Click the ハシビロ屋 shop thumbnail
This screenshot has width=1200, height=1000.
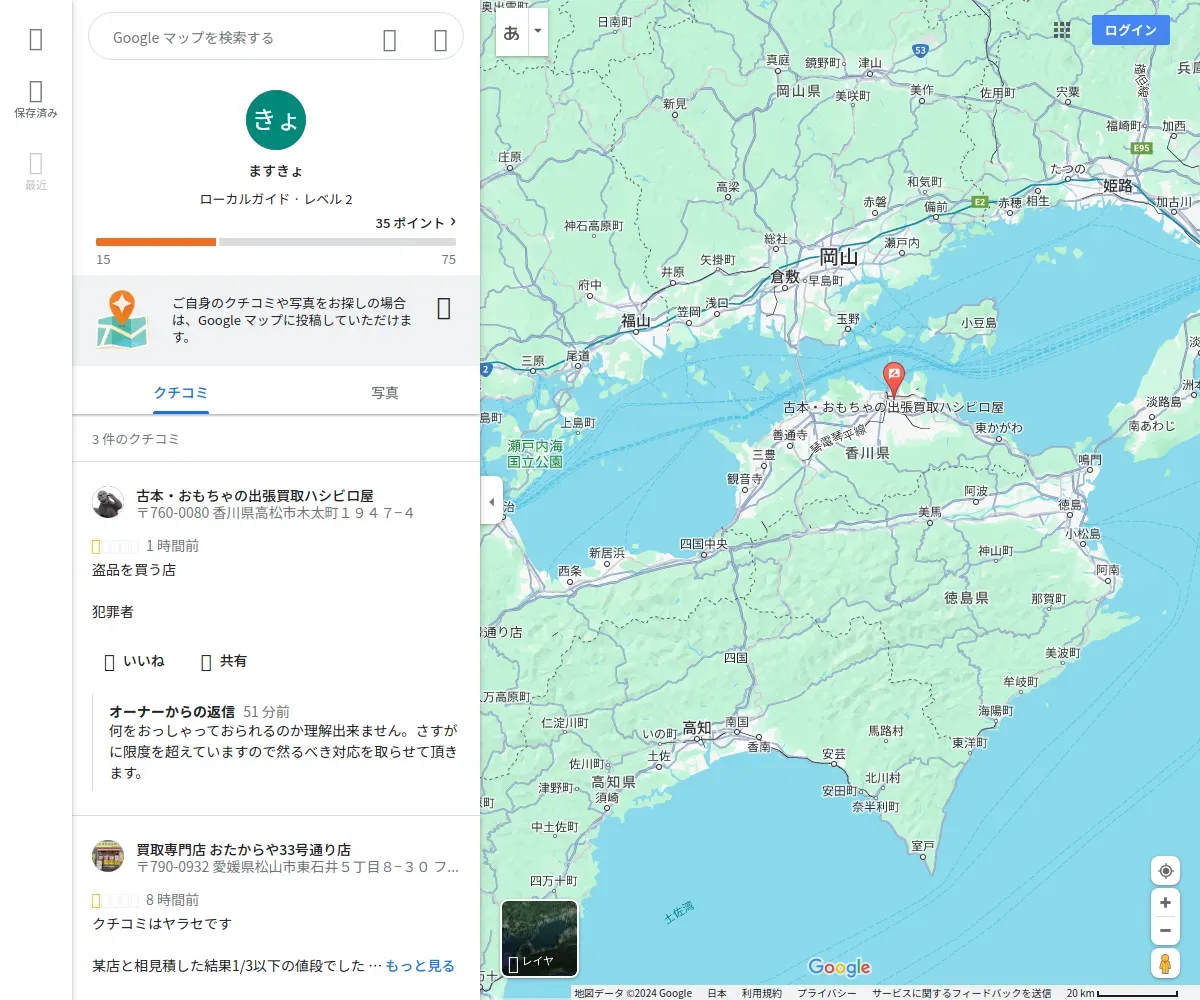pos(108,503)
